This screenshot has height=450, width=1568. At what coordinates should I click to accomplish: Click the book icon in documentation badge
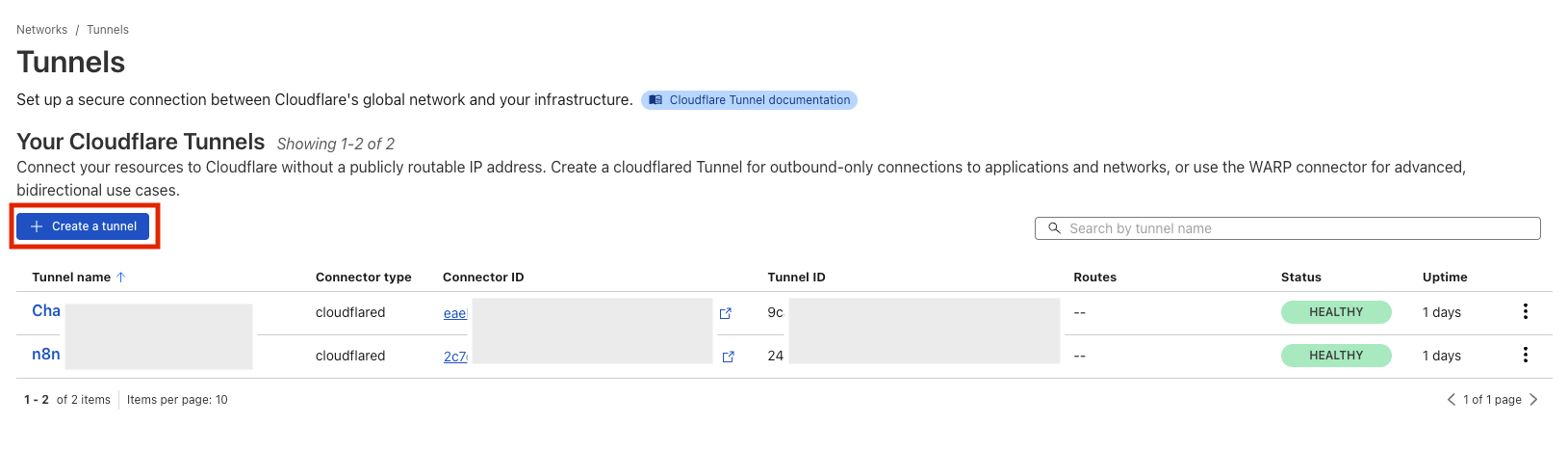655,100
